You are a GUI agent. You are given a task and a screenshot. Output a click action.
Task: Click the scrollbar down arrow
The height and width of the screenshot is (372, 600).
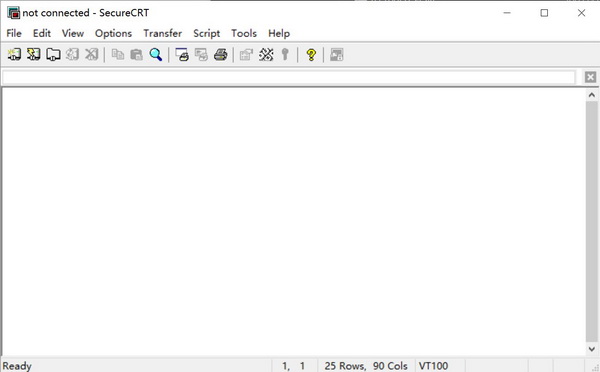592,349
